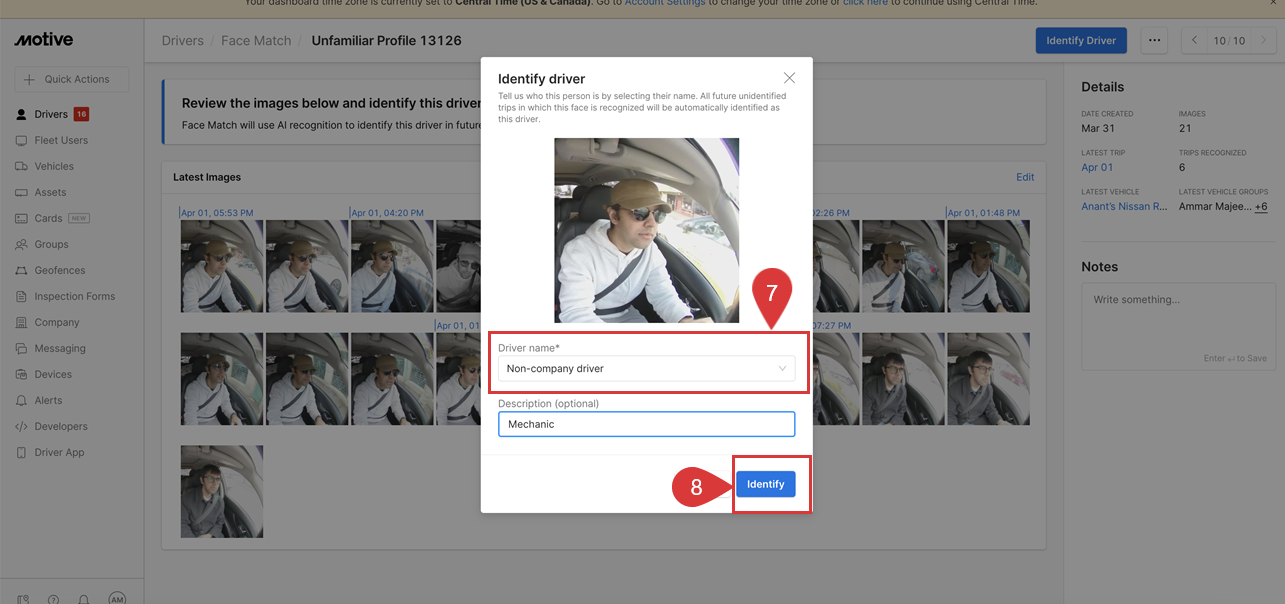Click the red Drivers count badge
Image resolution: width=1285 pixels, height=604 pixels.
click(x=81, y=114)
